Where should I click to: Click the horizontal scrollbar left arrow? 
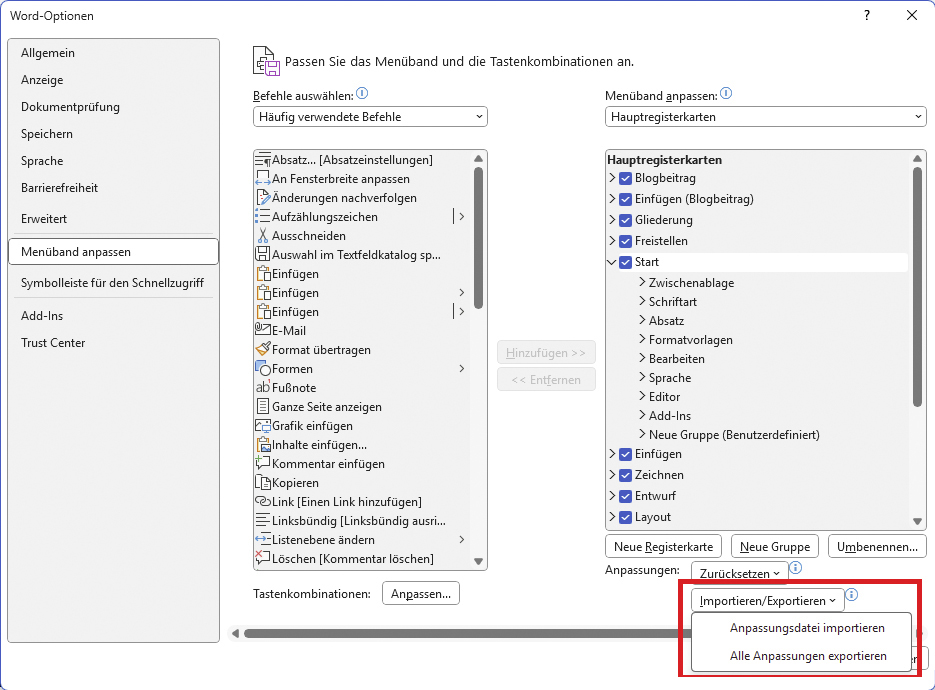pos(236,633)
